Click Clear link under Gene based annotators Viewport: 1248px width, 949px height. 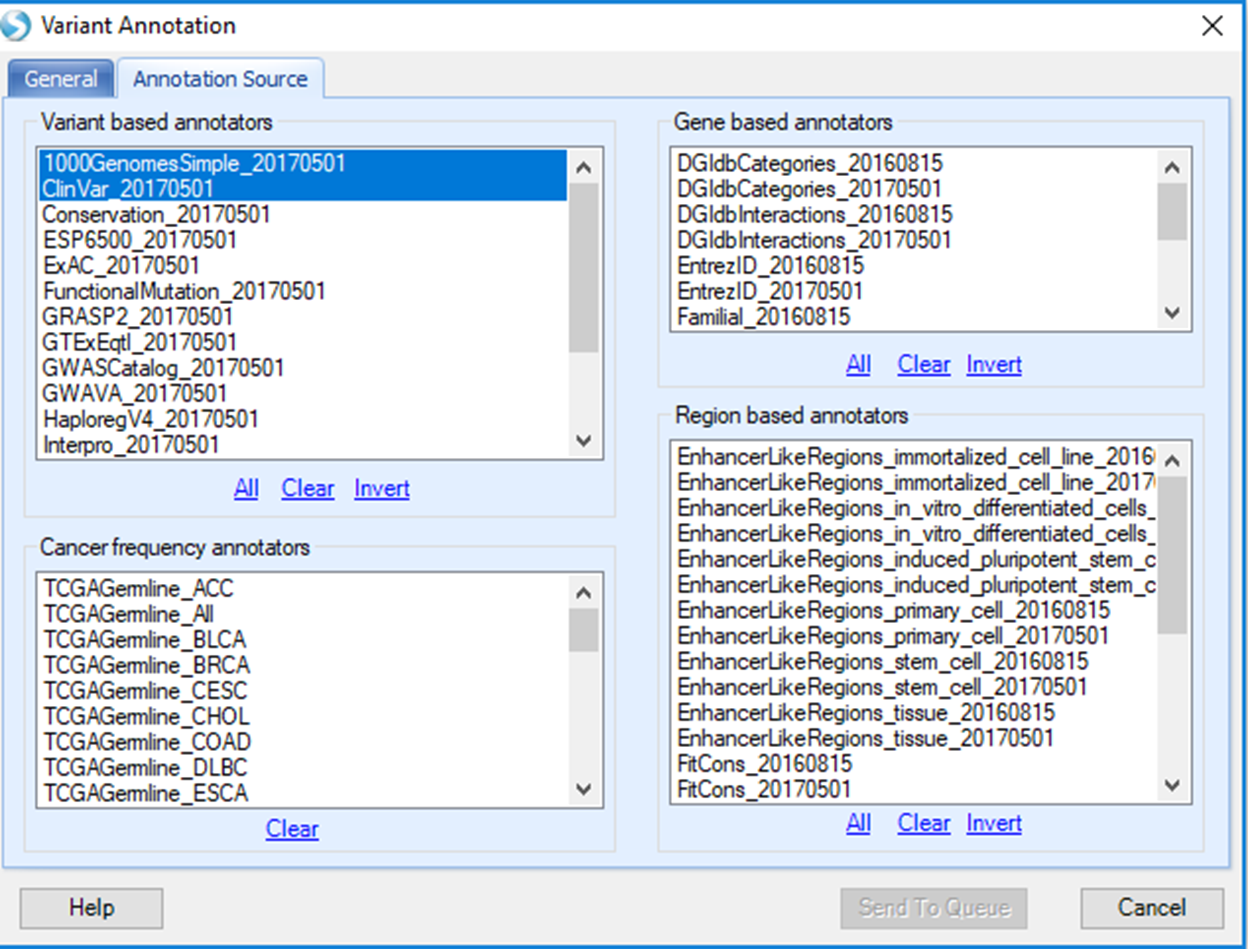click(x=924, y=365)
